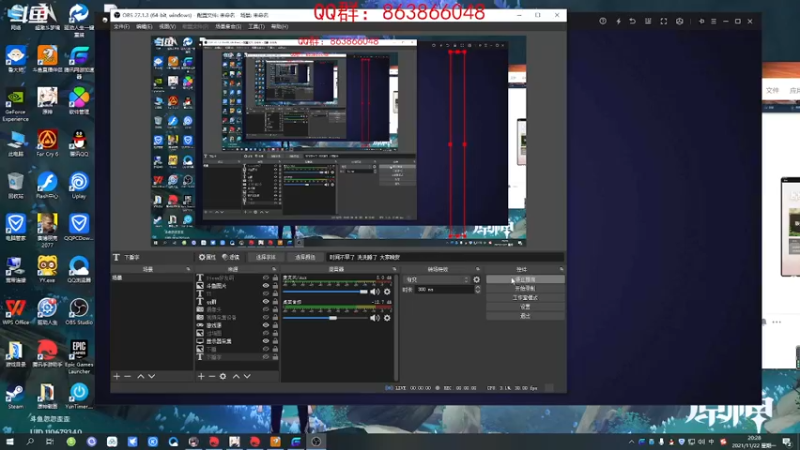The image size is (800, 450).
Task: Open the Help menu in OBS
Action: tap(280, 27)
